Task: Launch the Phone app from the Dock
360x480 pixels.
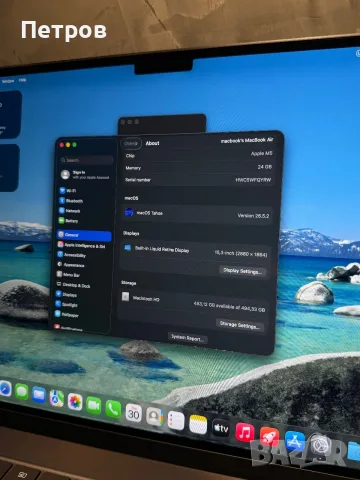Action: [x=113, y=409]
